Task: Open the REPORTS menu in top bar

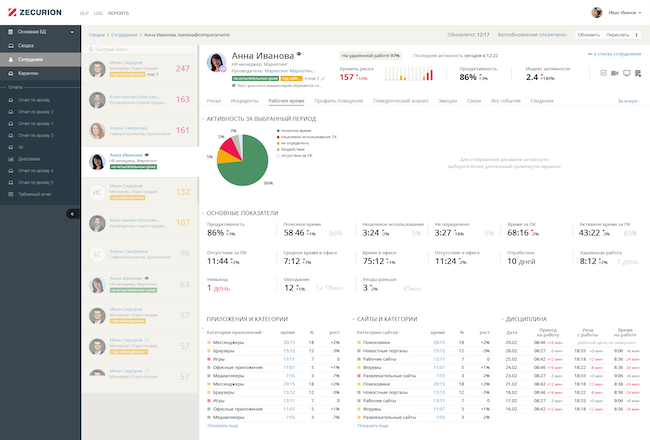Action: tap(118, 14)
